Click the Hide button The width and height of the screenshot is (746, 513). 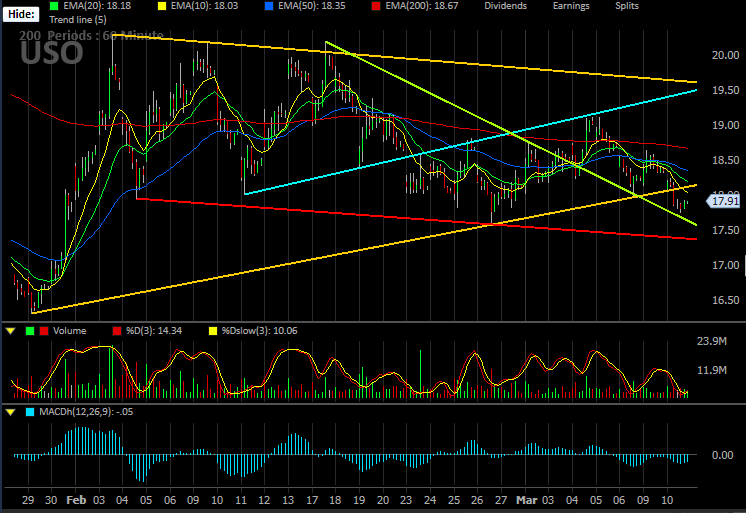21,14
